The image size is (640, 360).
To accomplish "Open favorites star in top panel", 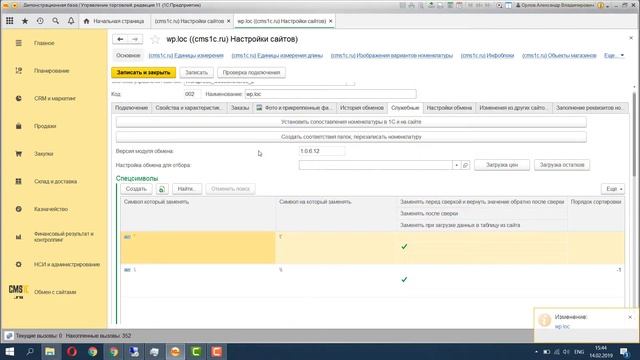I will (25, 21).
